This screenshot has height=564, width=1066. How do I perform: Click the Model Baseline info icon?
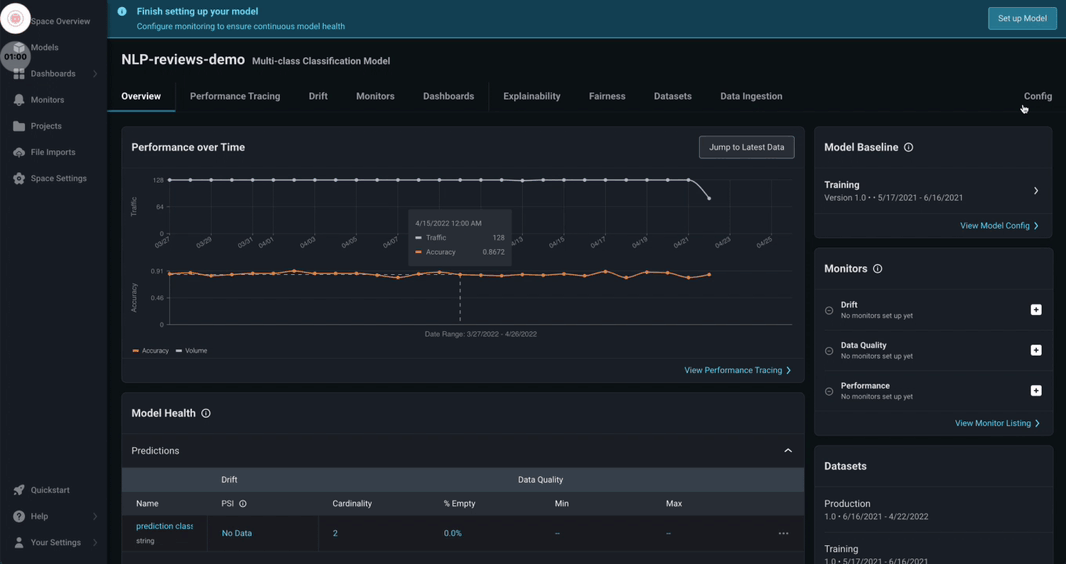(908, 147)
